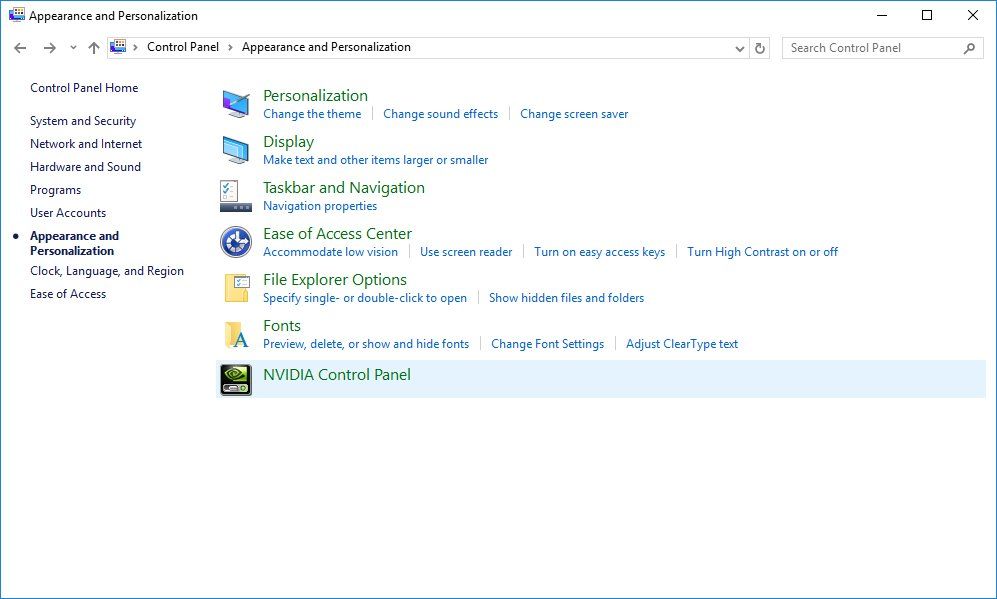Navigate up with the up arrow button
This screenshot has width=997, height=599.
(93, 47)
